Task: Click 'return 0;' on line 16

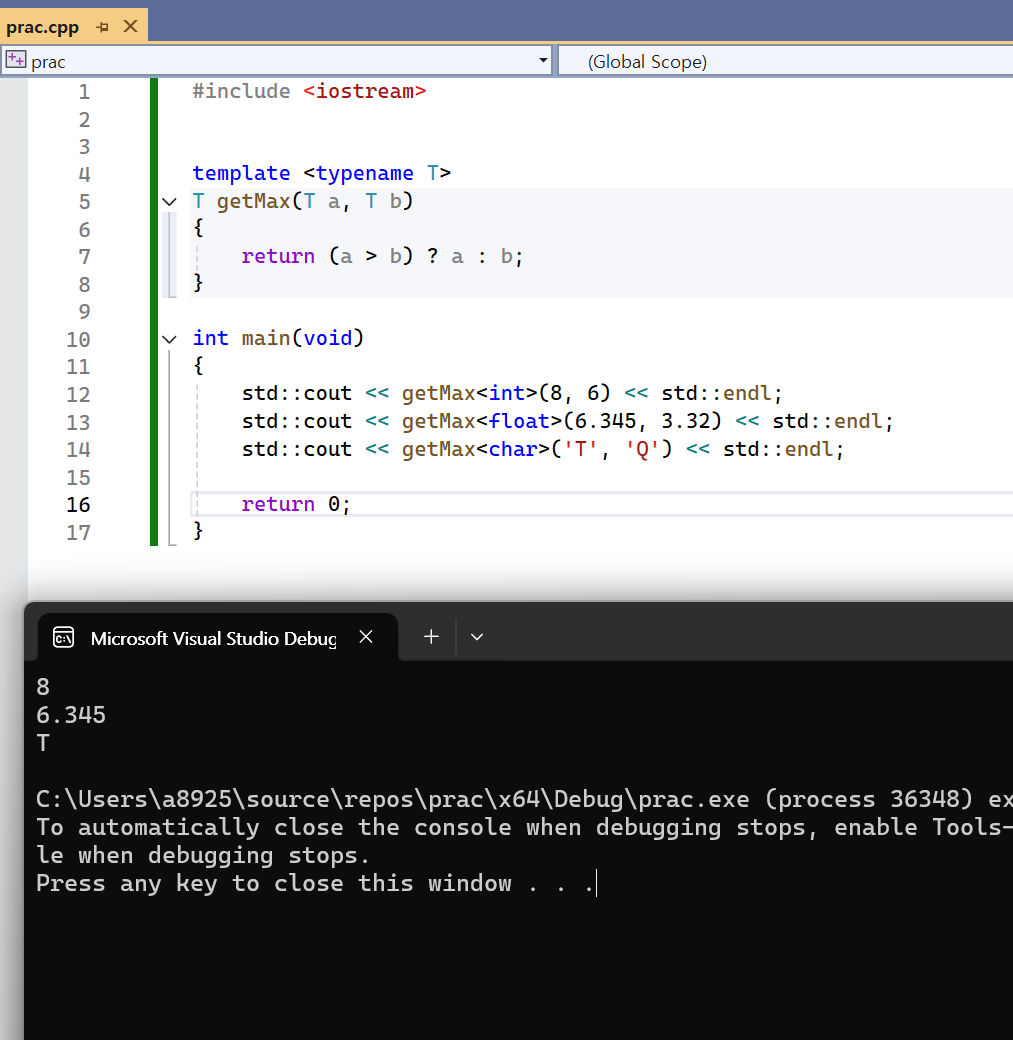Action: (296, 504)
